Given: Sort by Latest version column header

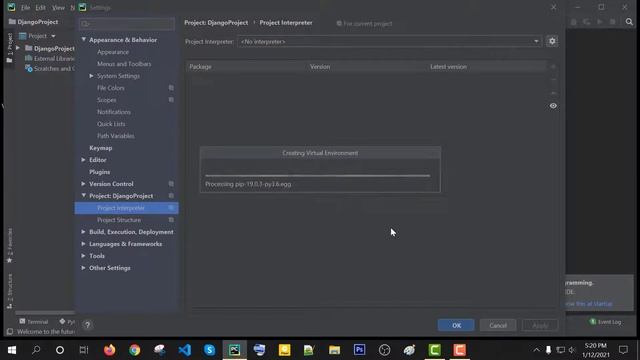Looking at the screenshot, I should tap(448, 67).
